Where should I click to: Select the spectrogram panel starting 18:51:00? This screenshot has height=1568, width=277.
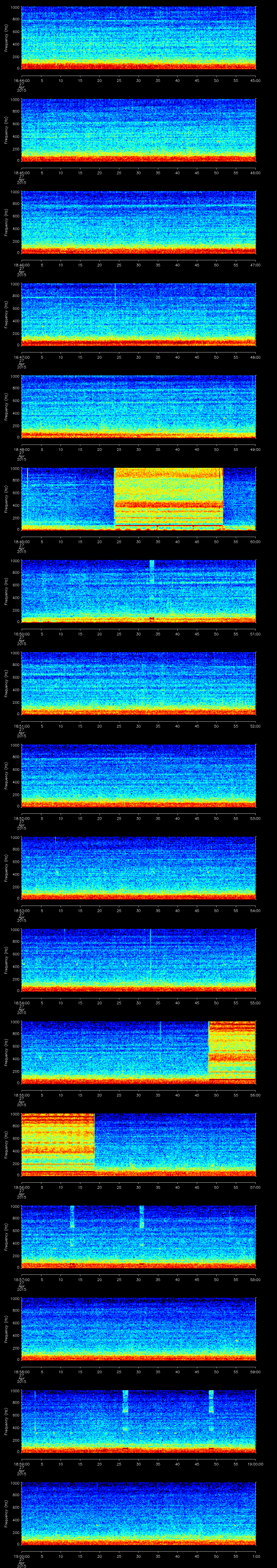pyautogui.click(x=139, y=683)
